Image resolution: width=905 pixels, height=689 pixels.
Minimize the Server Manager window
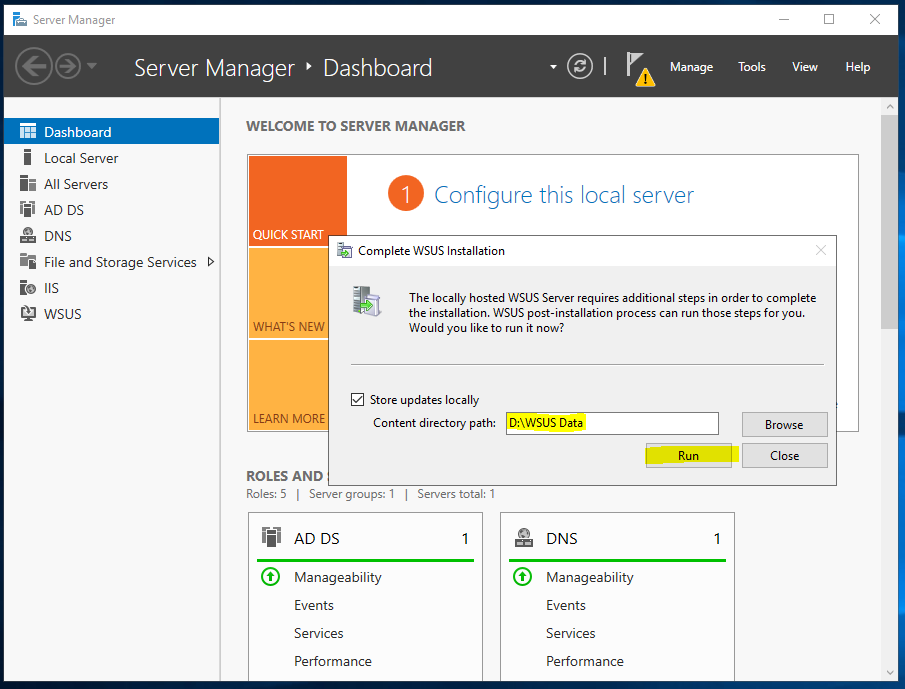pyautogui.click(x=783, y=19)
